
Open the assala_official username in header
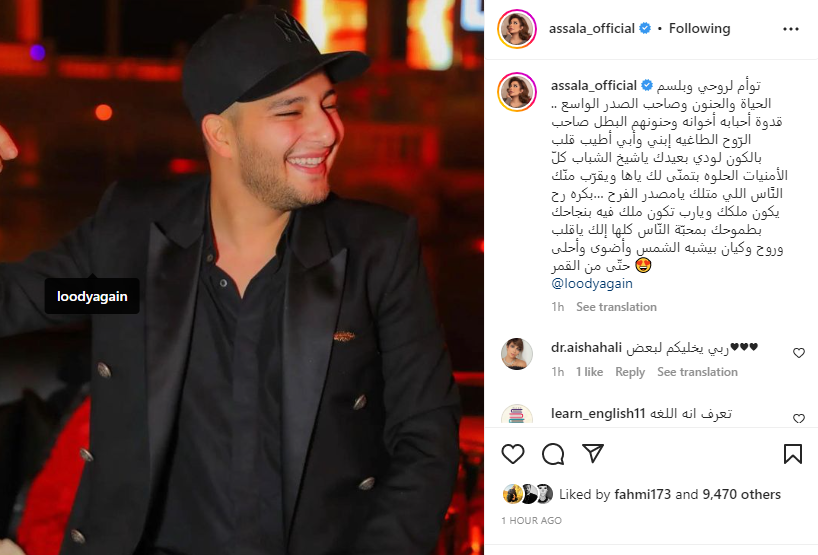point(592,29)
